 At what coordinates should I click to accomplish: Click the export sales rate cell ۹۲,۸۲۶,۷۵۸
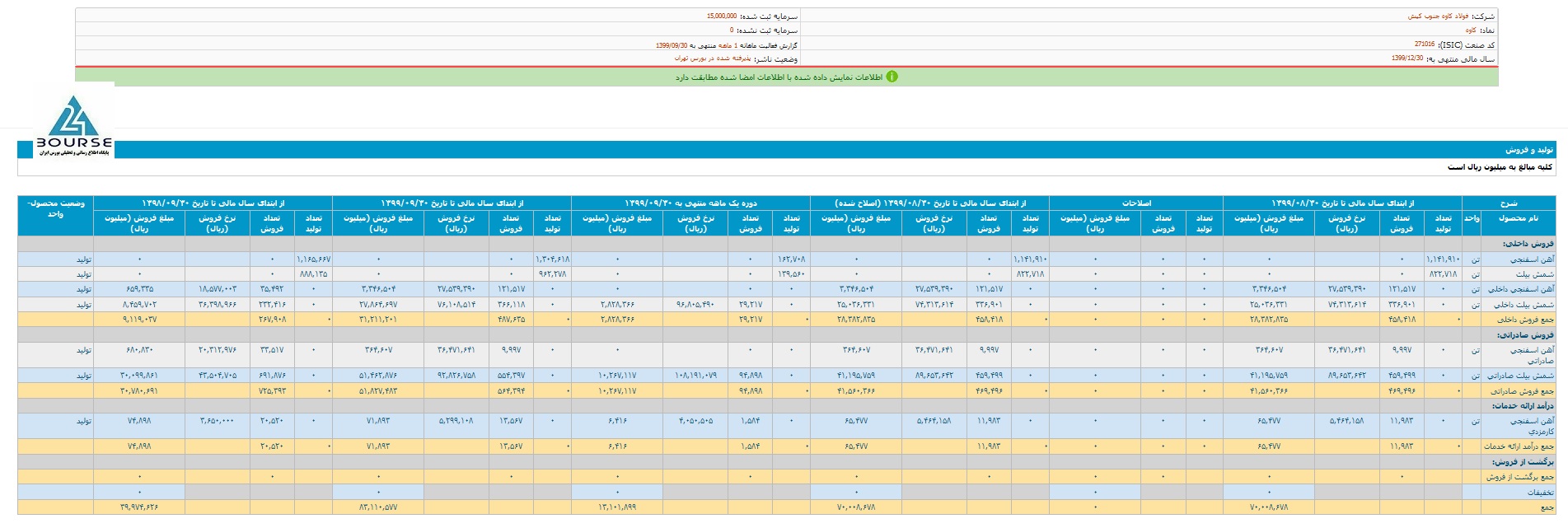[x=456, y=376]
